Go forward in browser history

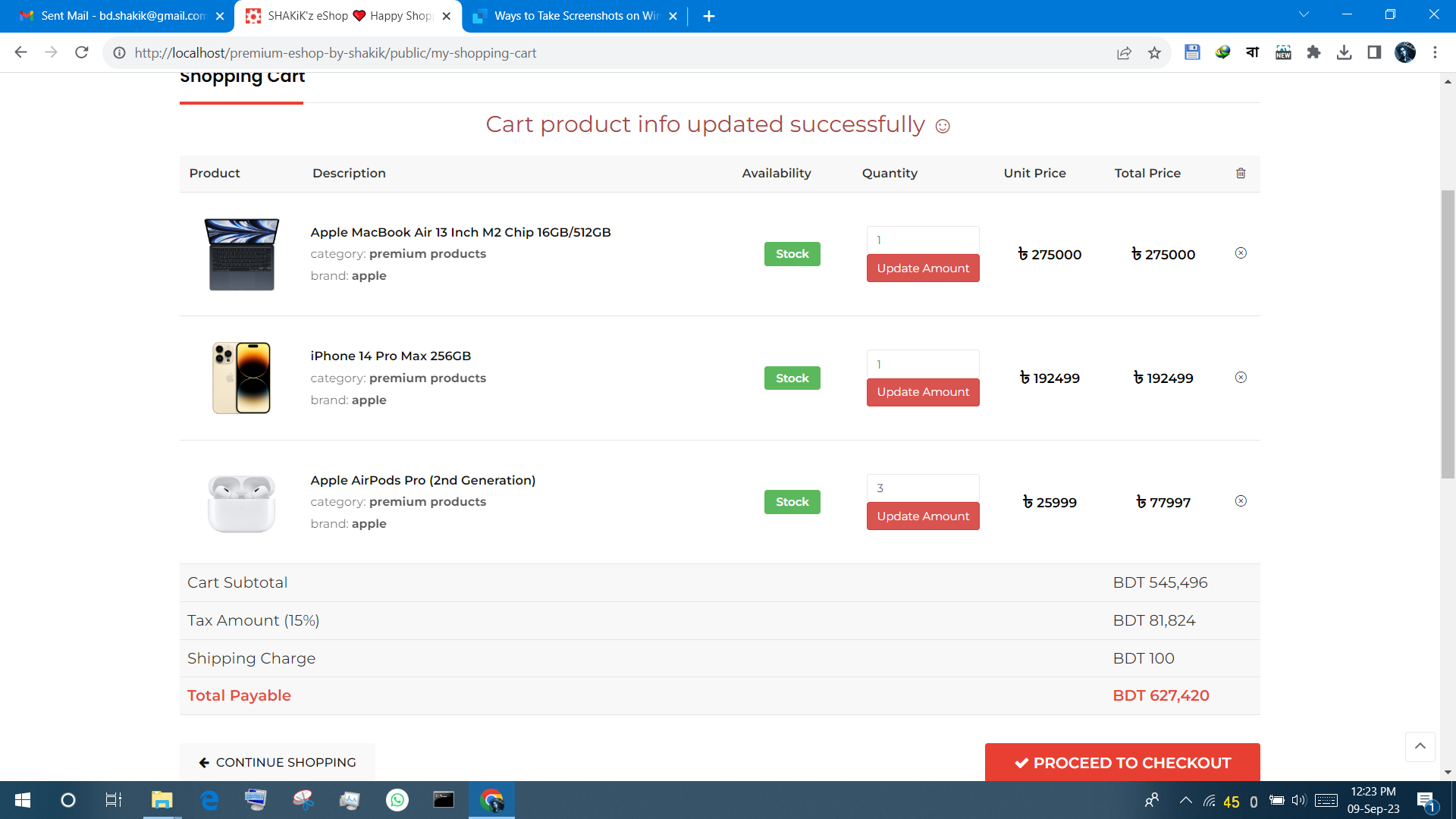click(52, 52)
